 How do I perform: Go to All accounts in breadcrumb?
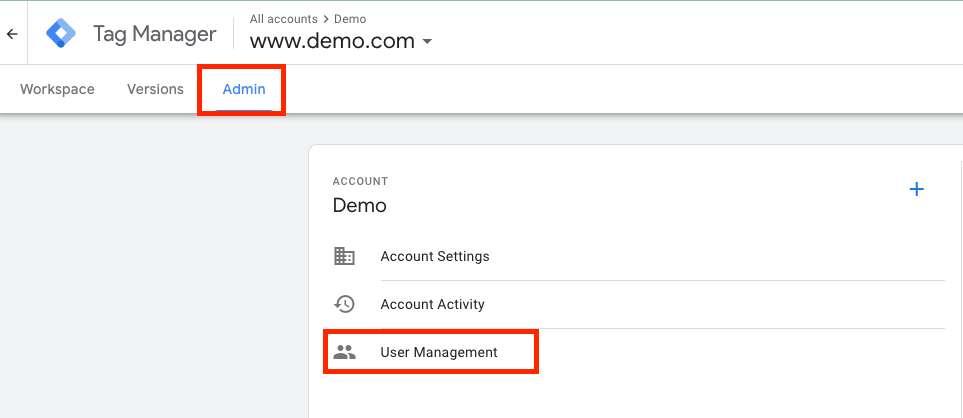point(283,19)
